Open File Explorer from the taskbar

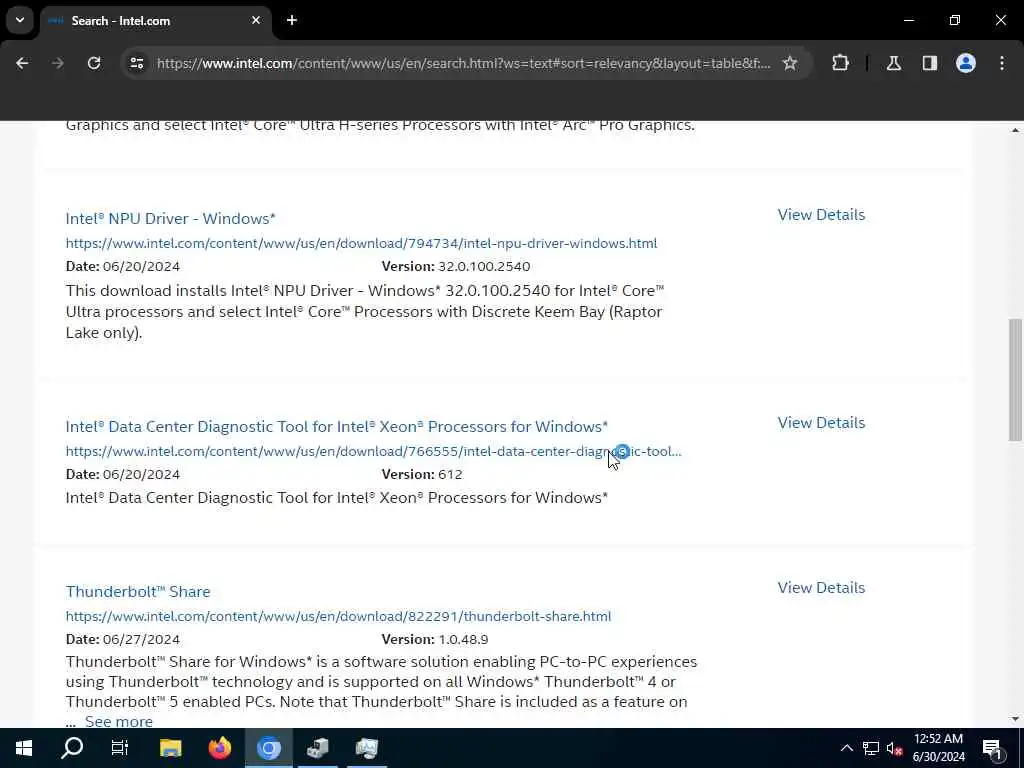(x=170, y=748)
